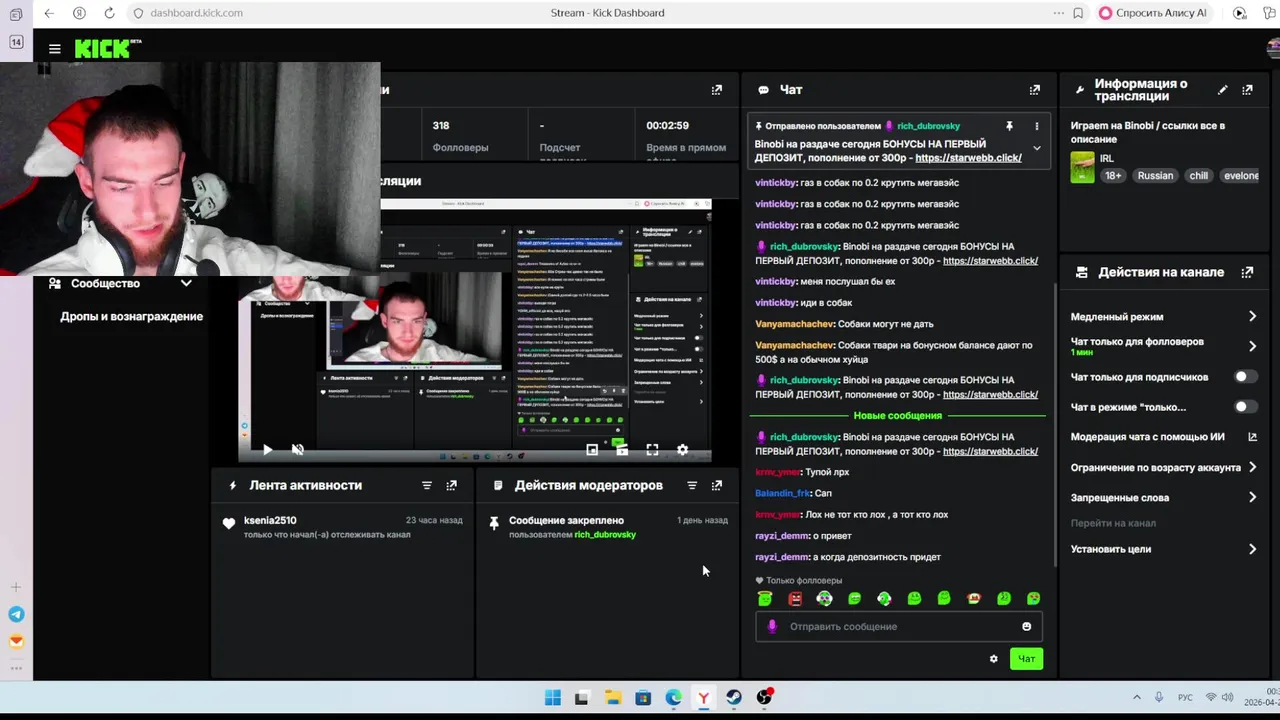Open File Explorer in taskbar
The width and height of the screenshot is (1280, 720).
click(612, 698)
